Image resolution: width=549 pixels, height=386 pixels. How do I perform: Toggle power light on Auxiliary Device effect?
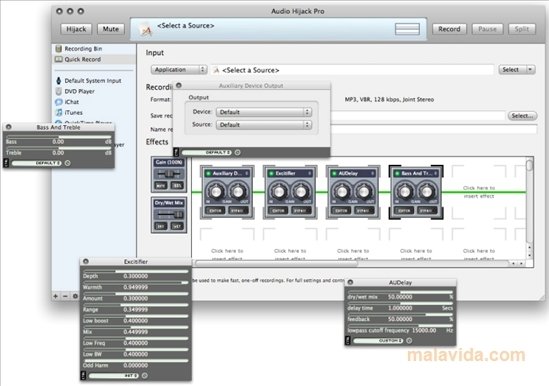point(208,173)
